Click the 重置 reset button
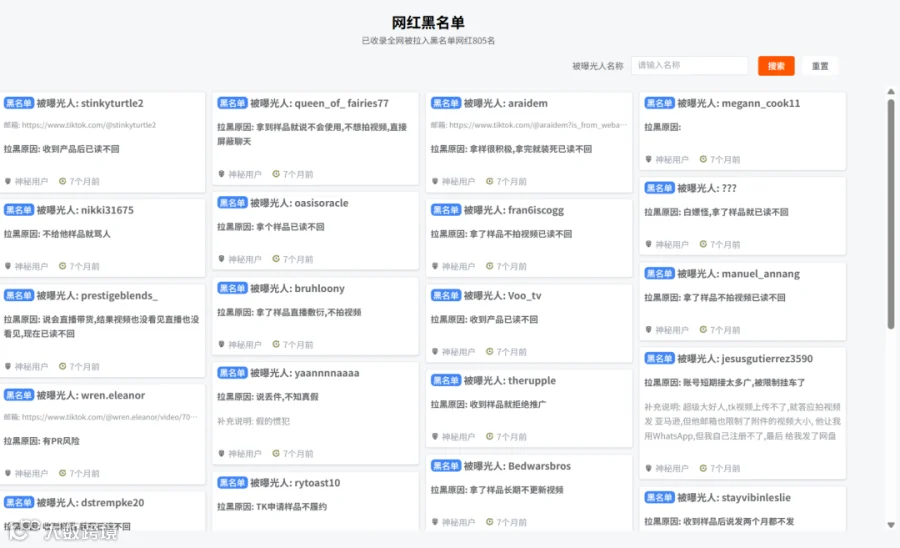 pyautogui.click(x=820, y=66)
